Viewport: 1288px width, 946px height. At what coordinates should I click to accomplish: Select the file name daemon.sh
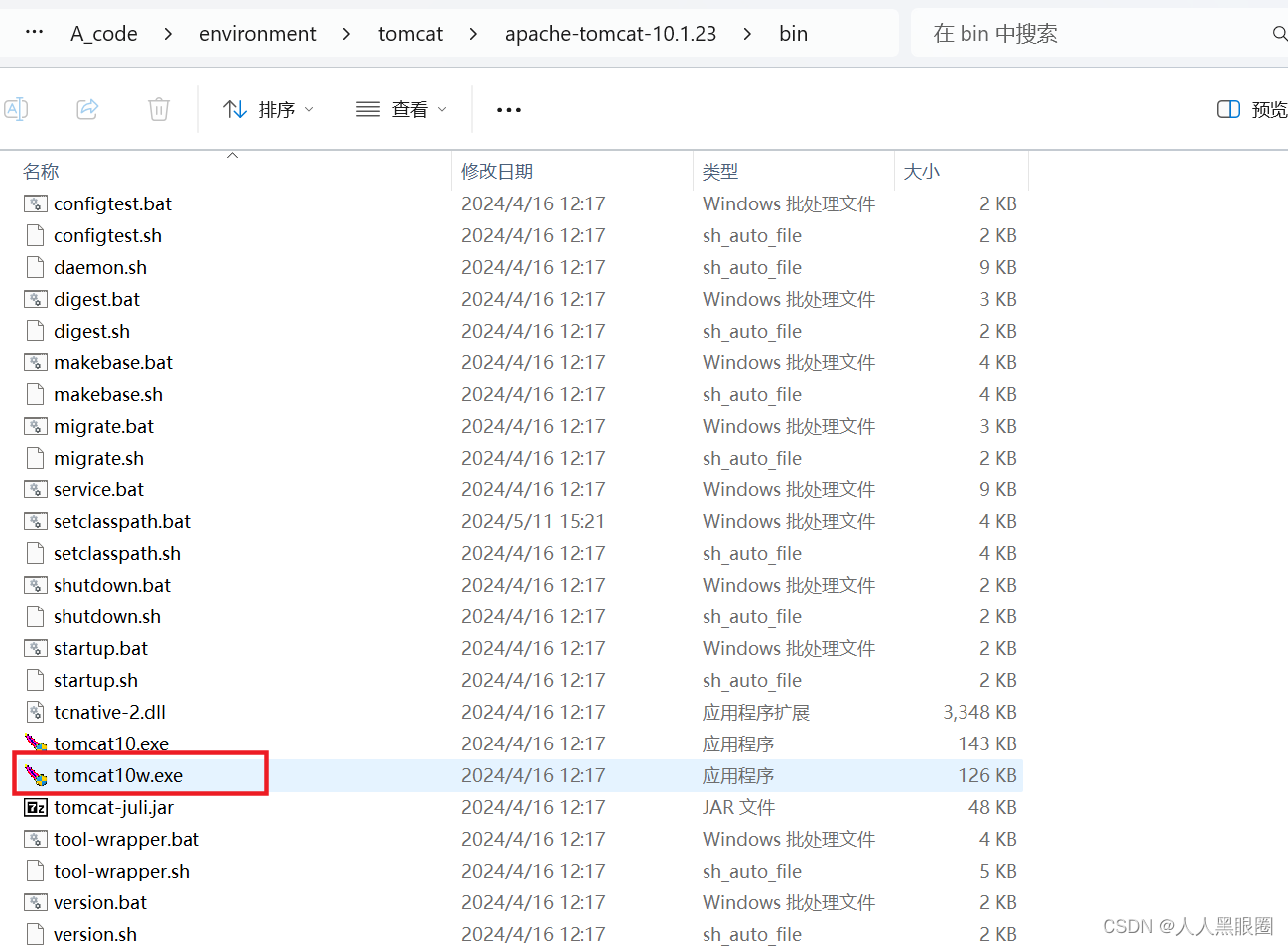click(x=100, y=267)
